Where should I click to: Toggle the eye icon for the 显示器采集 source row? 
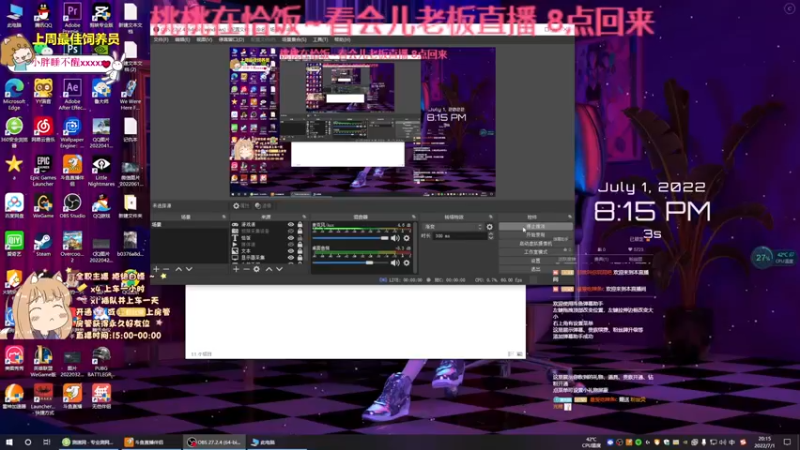(x=291, y=258)
